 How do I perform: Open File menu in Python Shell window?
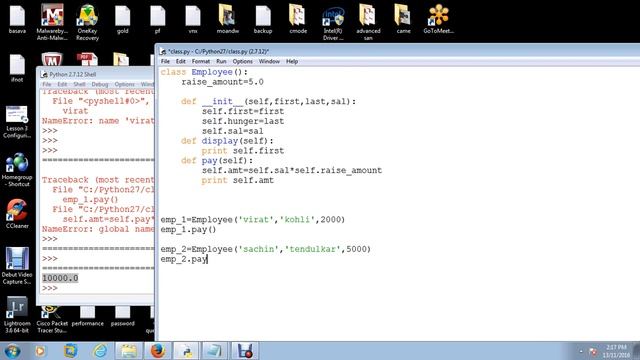[47, 84]
